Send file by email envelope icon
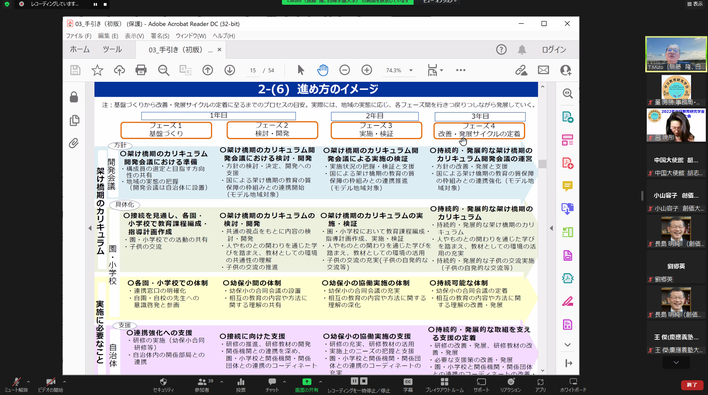The height and width of the screenshot is (395, 708). point(543,70)
